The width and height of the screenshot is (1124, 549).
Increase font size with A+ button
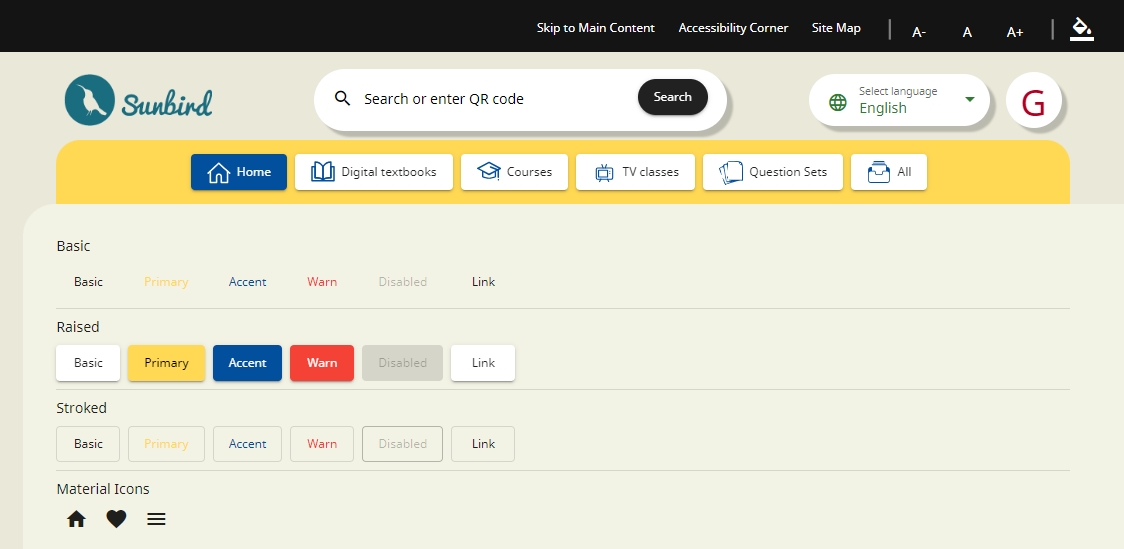tap(1014, 32)
